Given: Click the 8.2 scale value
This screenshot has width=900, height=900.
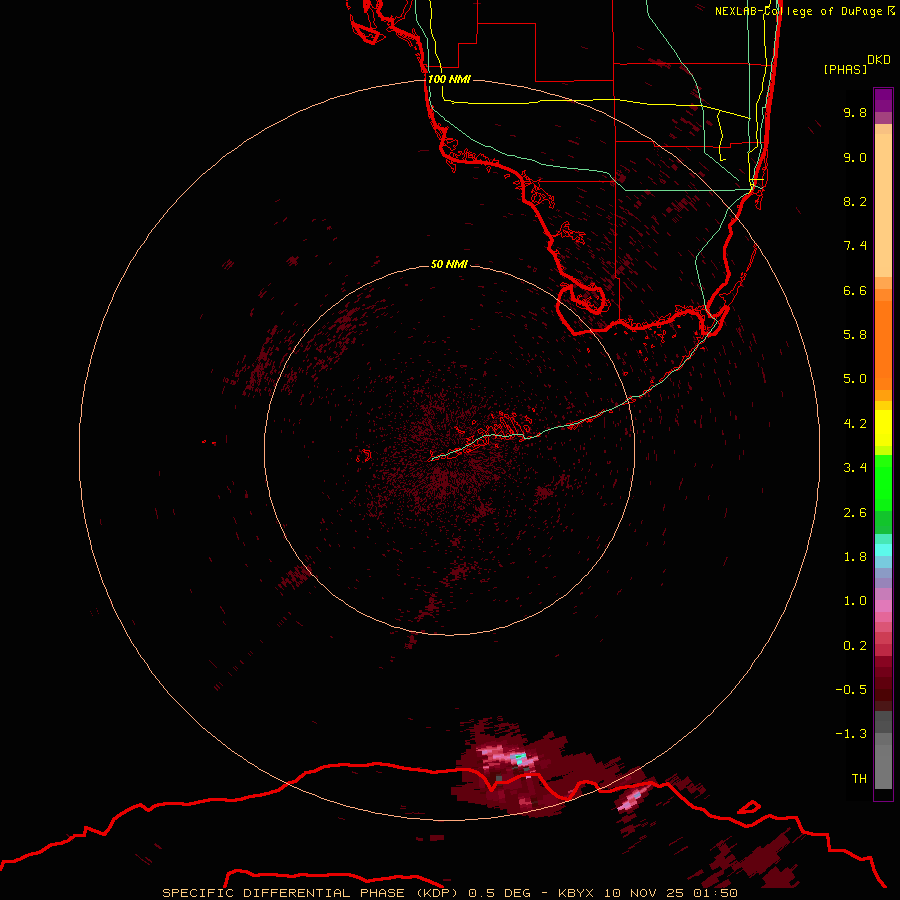Looking at the screenshot, I should 855,201.
